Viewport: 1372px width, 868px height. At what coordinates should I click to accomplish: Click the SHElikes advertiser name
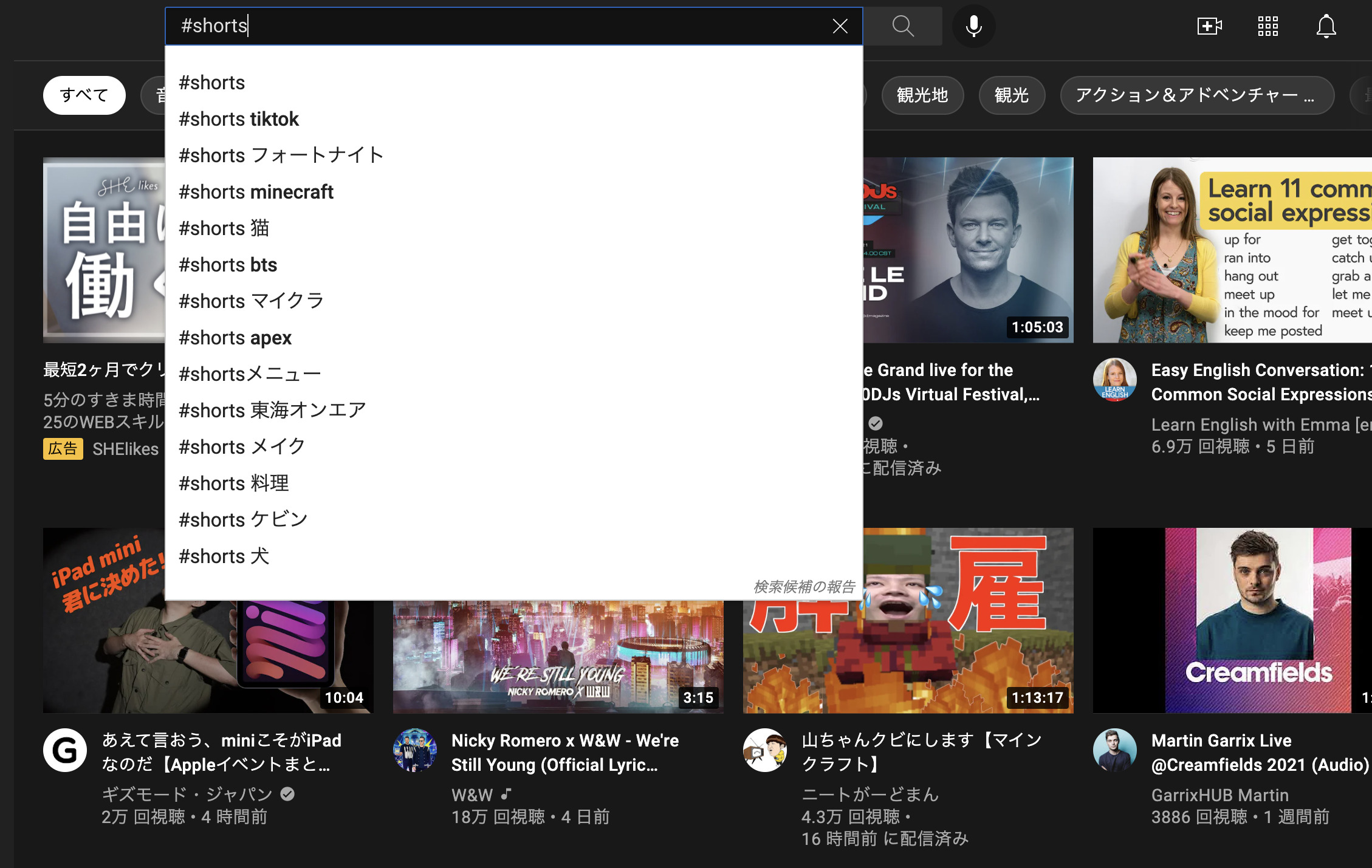(125, 449)
